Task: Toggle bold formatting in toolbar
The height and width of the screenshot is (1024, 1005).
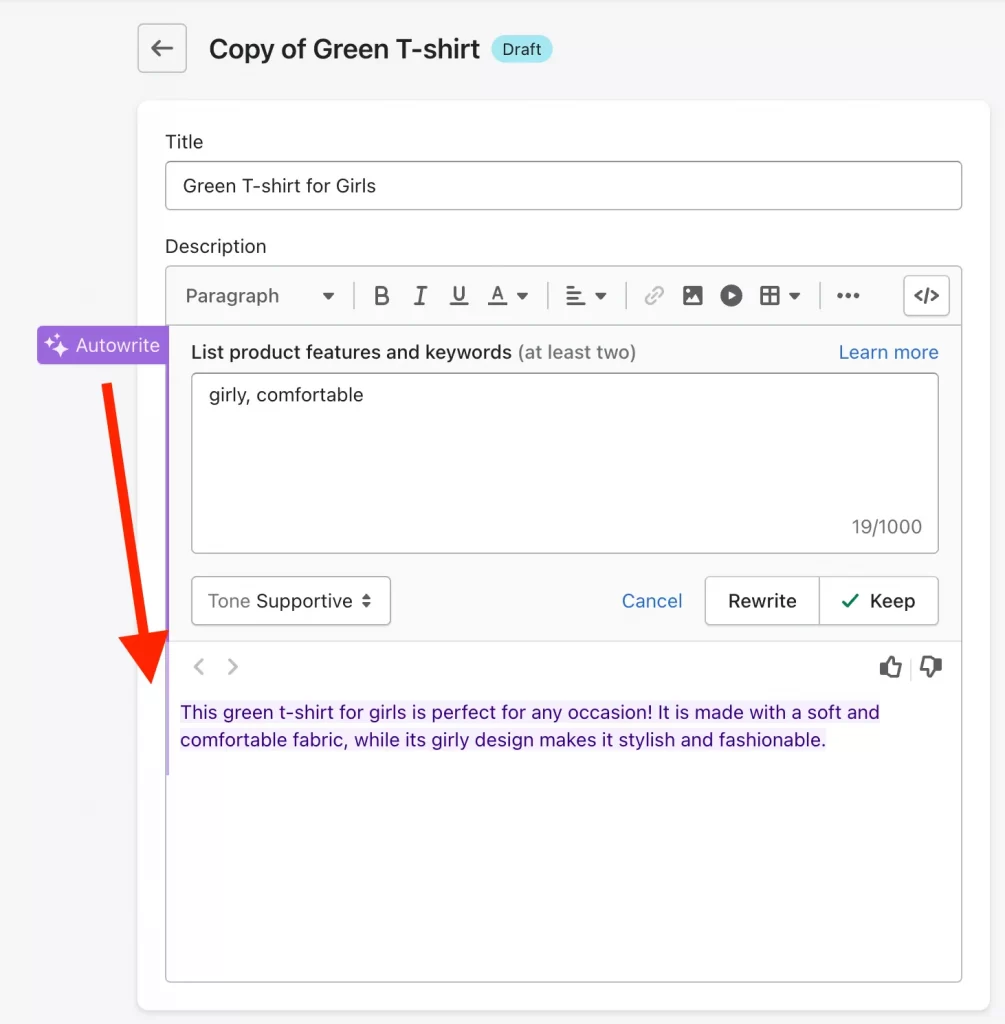Action: (x=381, y=296)
